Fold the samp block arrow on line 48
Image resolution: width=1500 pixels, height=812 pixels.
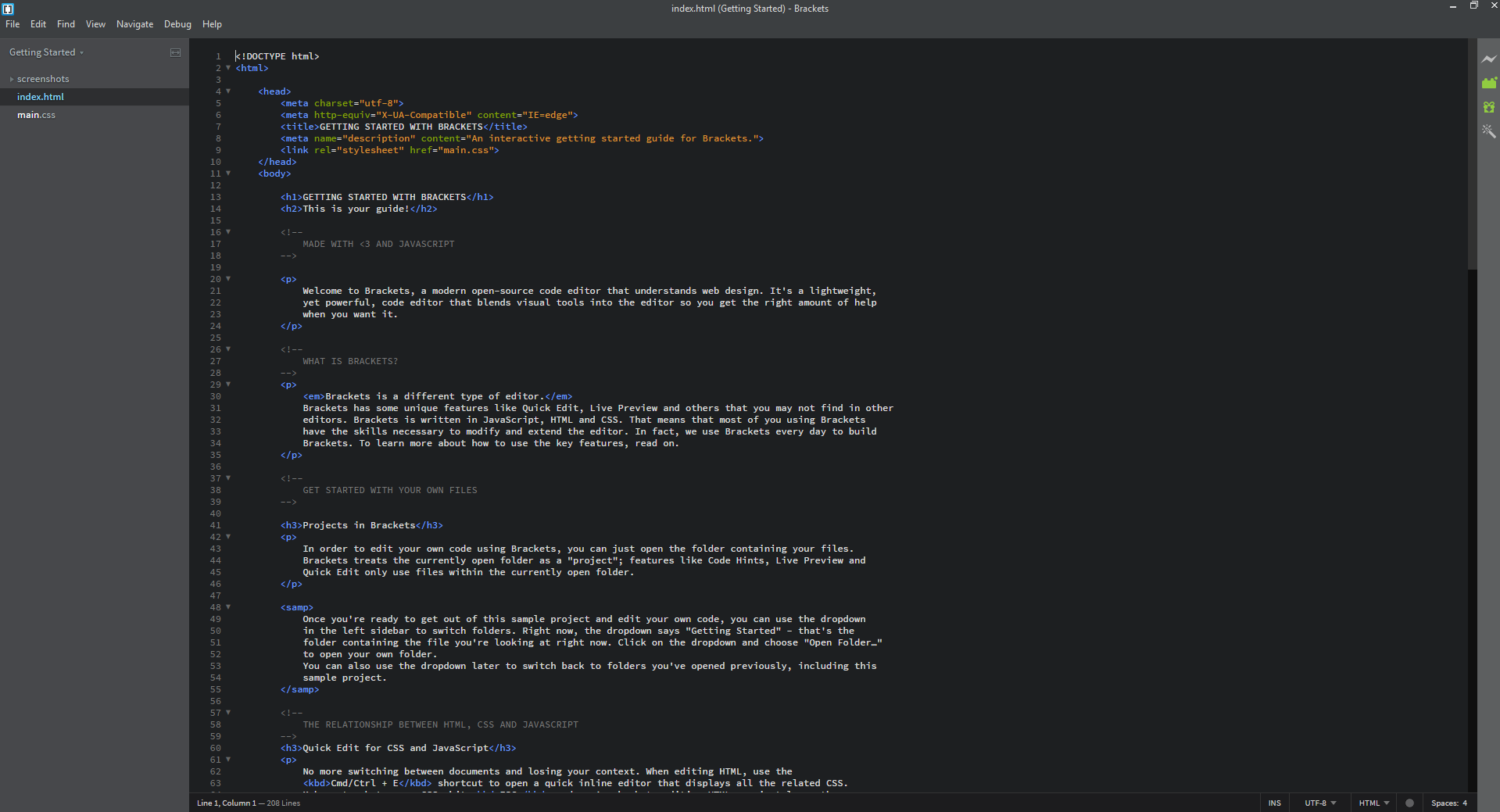(x=228, y=607)
